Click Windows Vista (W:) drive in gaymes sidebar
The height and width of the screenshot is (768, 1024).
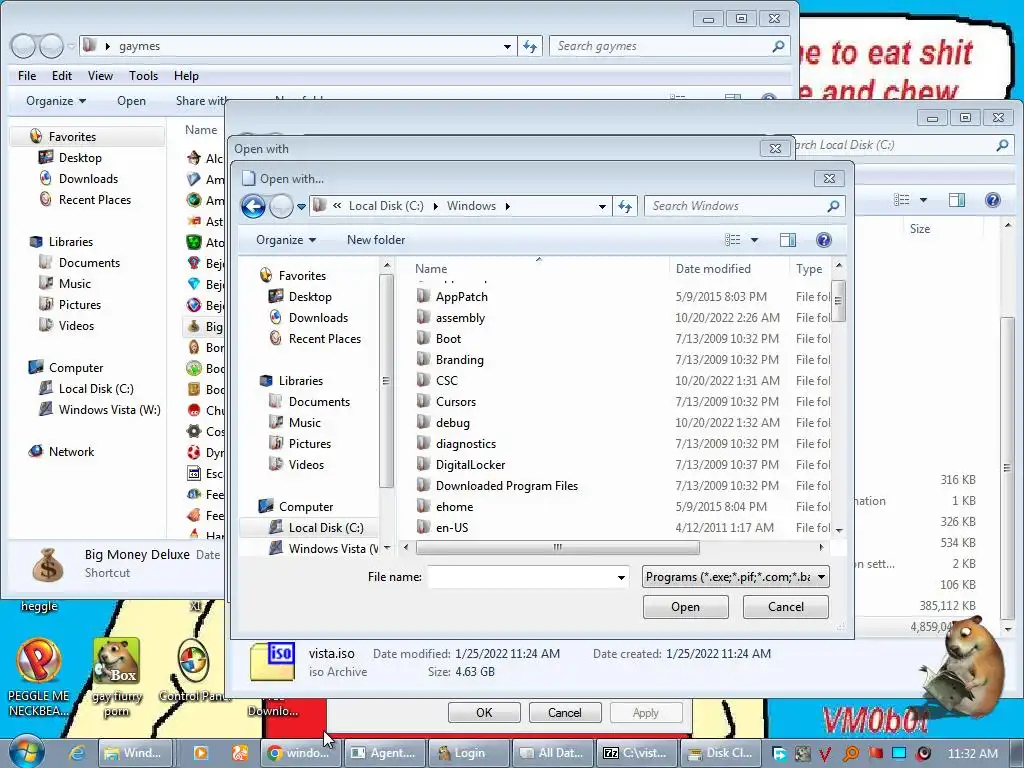tap(109, 409)
